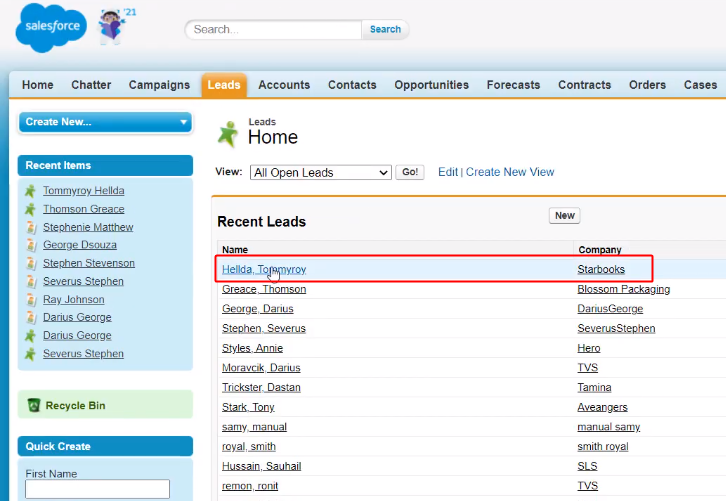Screen dimensions: 726x501
Task: Open the Campaigns tab
Action: [x=159, y=85]
